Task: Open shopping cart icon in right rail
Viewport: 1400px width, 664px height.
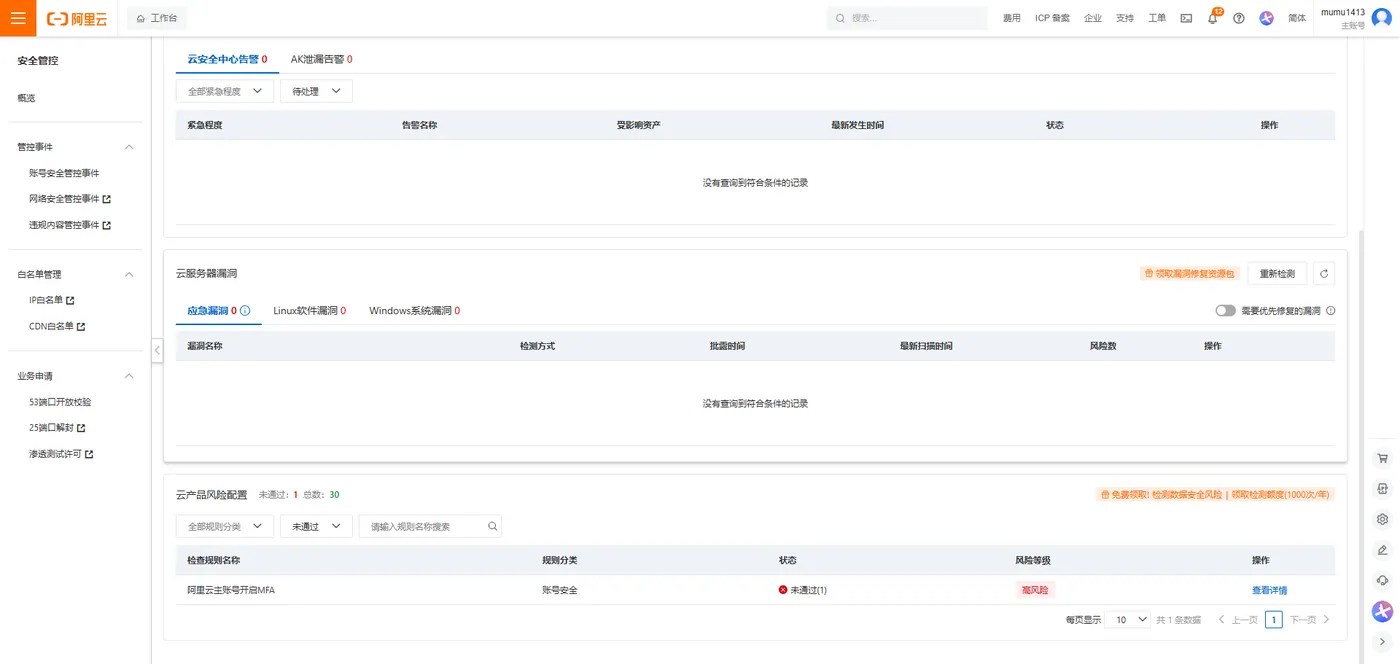Action: point(1383,458)
